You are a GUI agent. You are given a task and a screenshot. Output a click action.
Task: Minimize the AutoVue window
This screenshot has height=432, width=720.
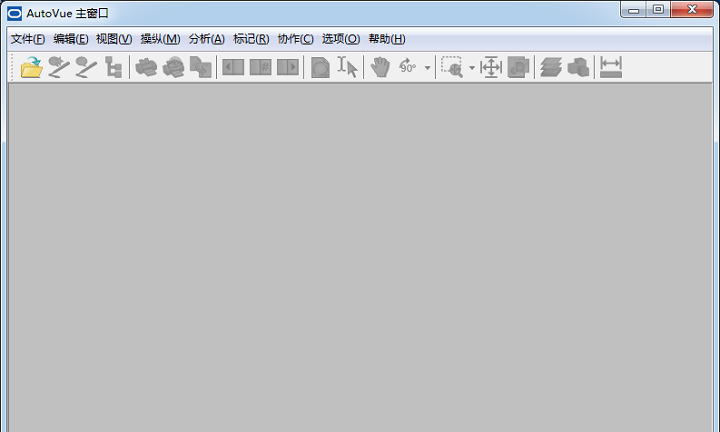(634, 9)
